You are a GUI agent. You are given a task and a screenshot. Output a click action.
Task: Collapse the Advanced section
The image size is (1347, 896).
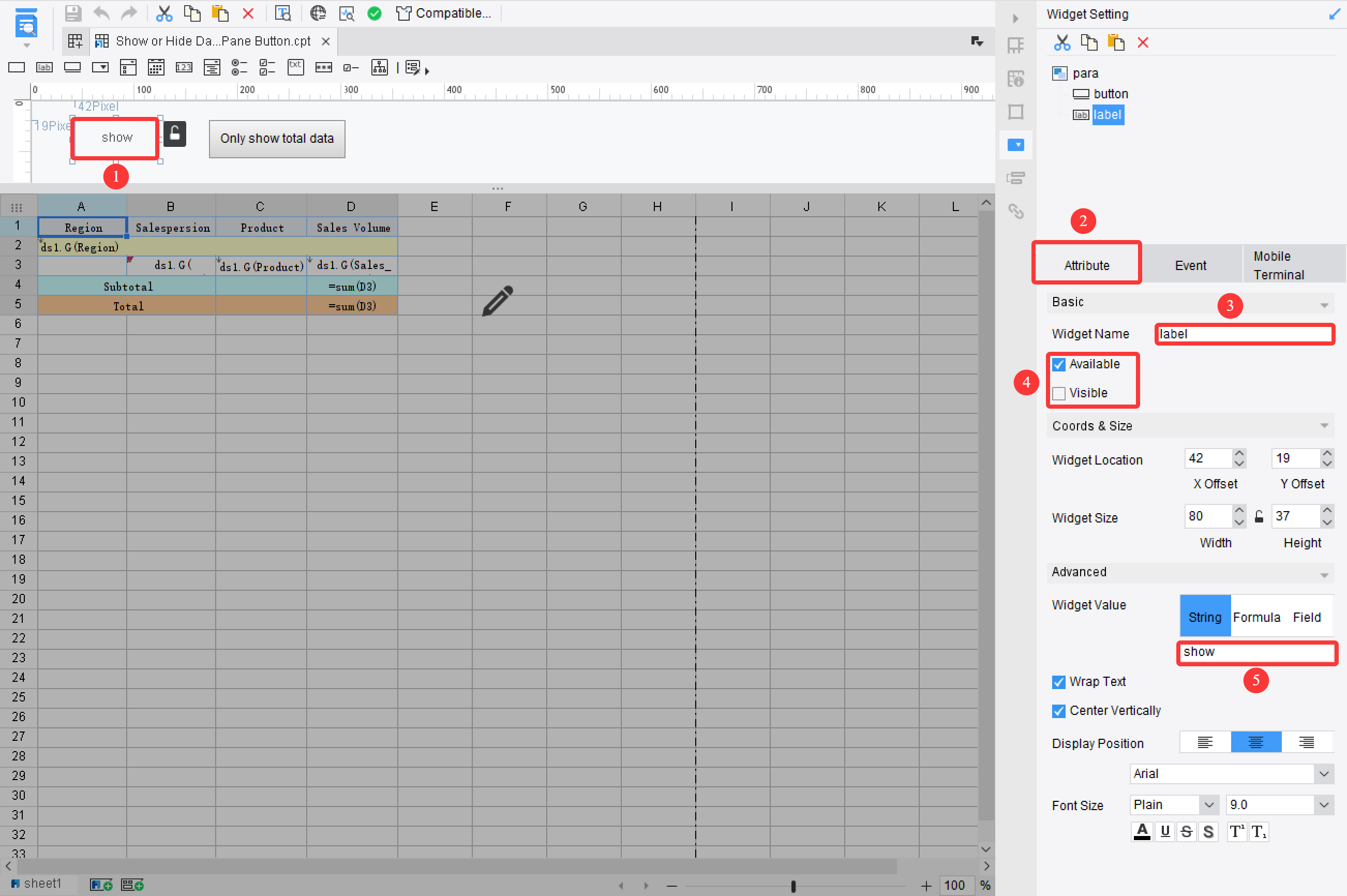click(x=1324, y=575)
